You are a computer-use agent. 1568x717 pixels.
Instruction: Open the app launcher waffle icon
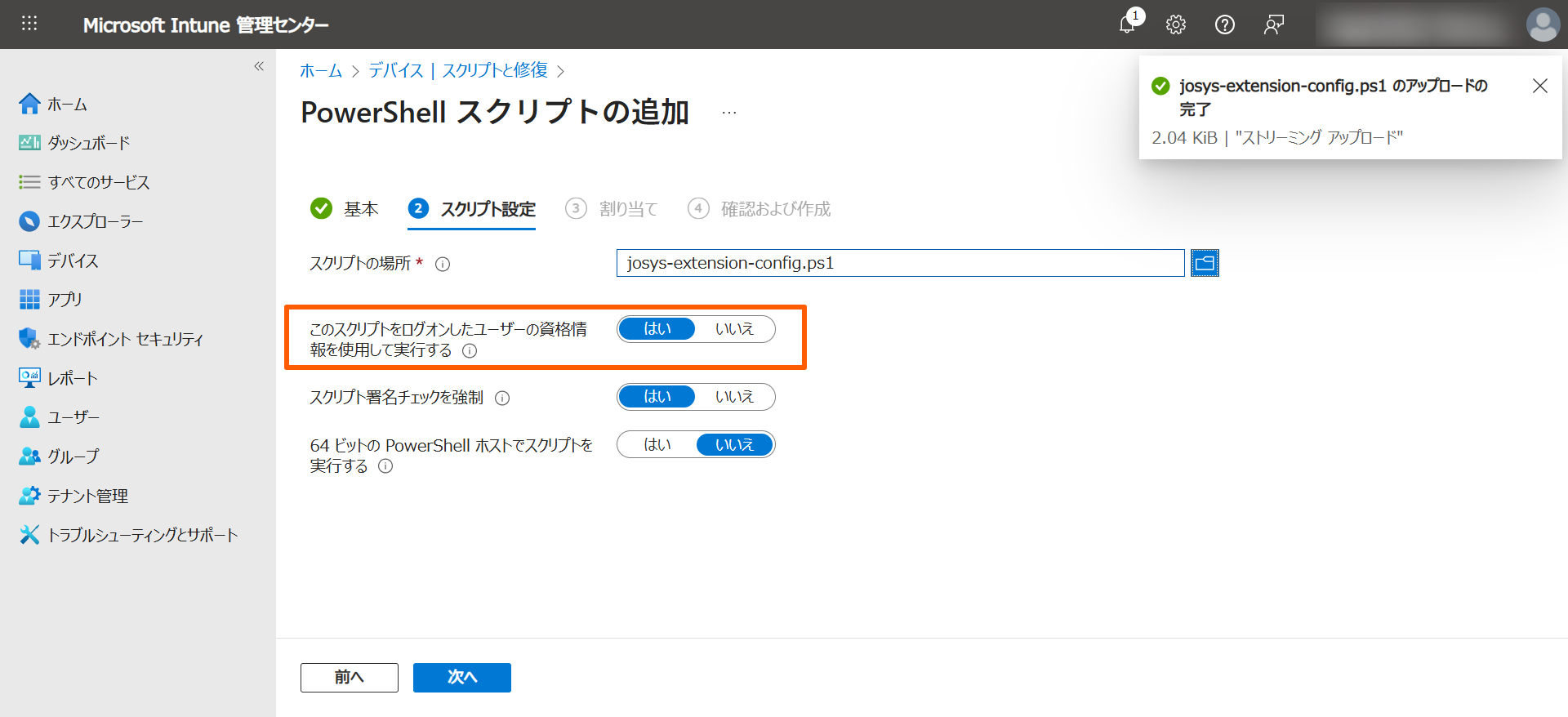click(x=29, y=24)
